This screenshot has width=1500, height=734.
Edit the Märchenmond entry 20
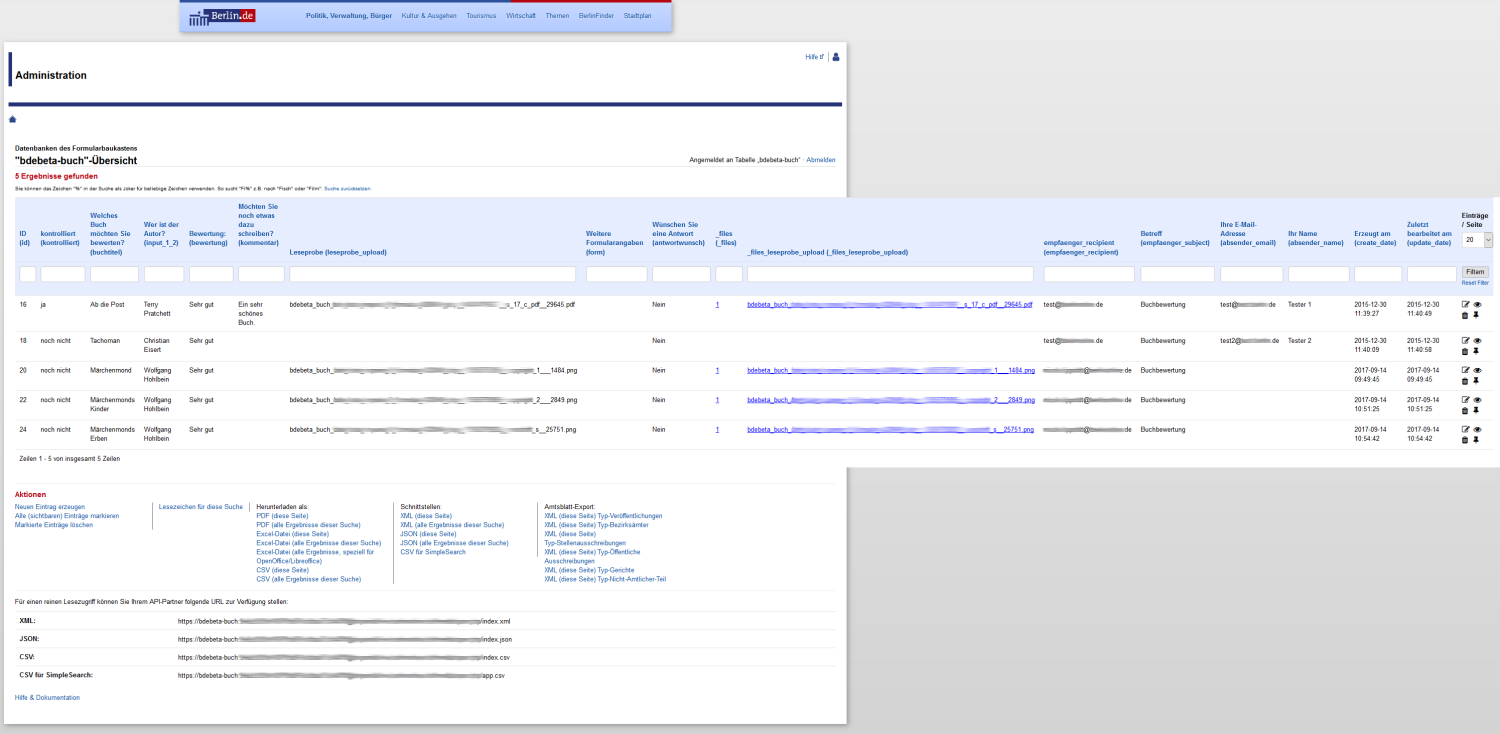pos(1465,370)
